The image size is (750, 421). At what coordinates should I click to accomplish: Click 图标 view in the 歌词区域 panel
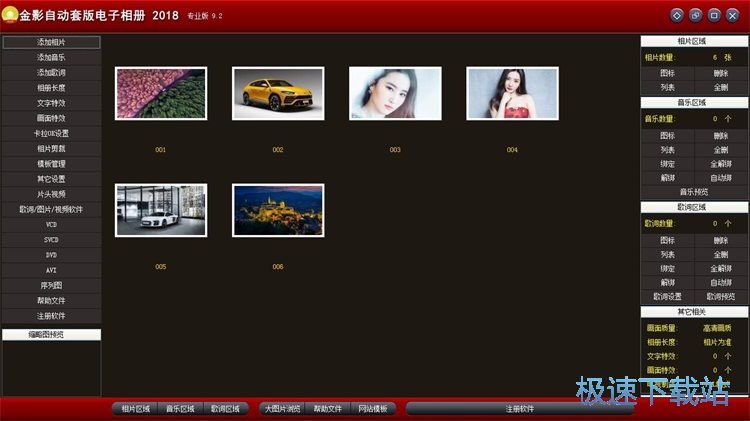pos(667,241)
